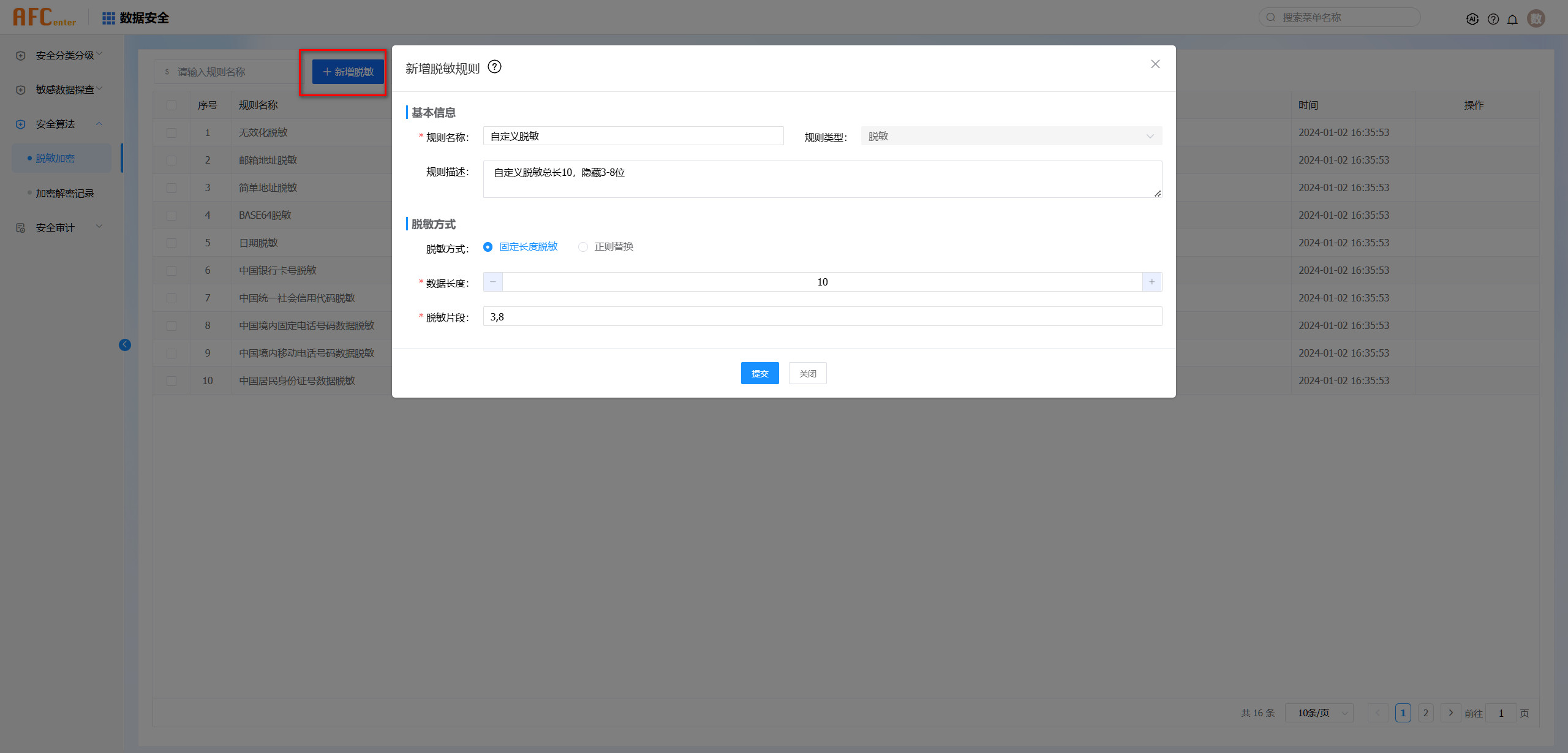Click the 提交 submit button

click(759, 373)
